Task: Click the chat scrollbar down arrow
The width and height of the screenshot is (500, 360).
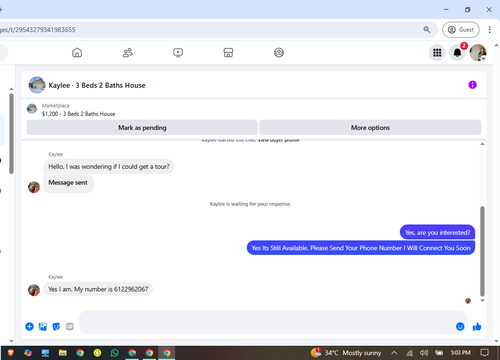Action: 482,300
